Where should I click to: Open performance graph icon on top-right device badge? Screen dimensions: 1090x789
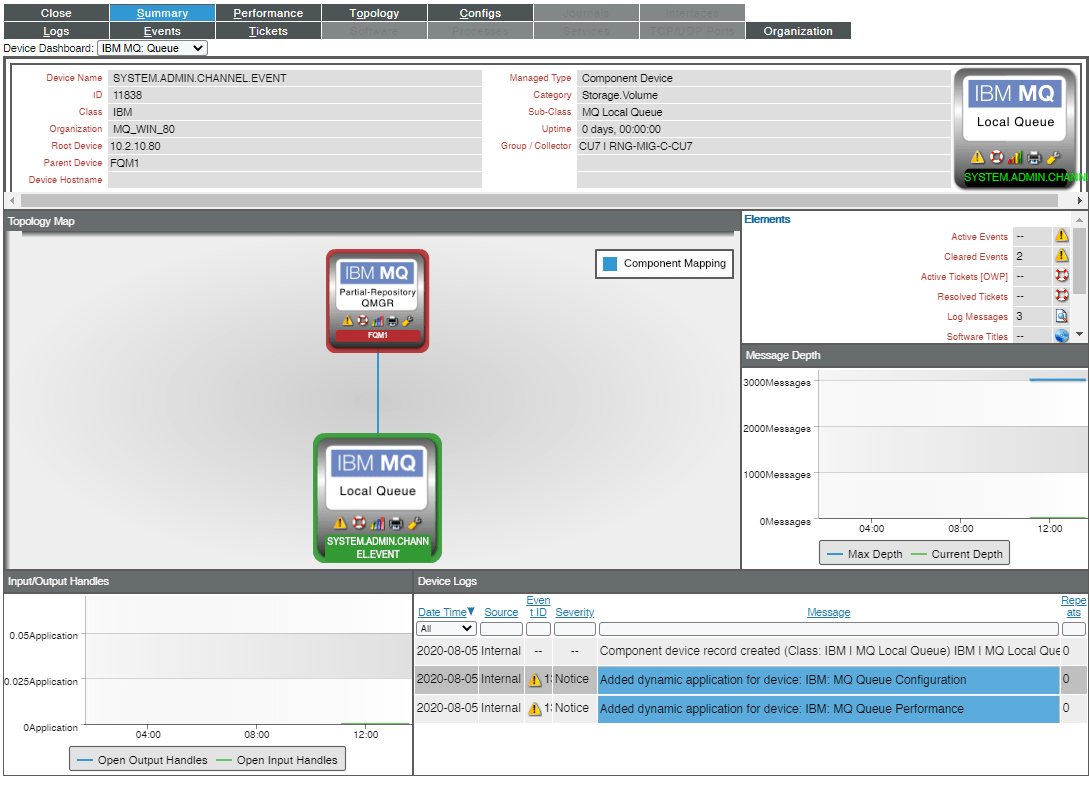(1015, 157)
